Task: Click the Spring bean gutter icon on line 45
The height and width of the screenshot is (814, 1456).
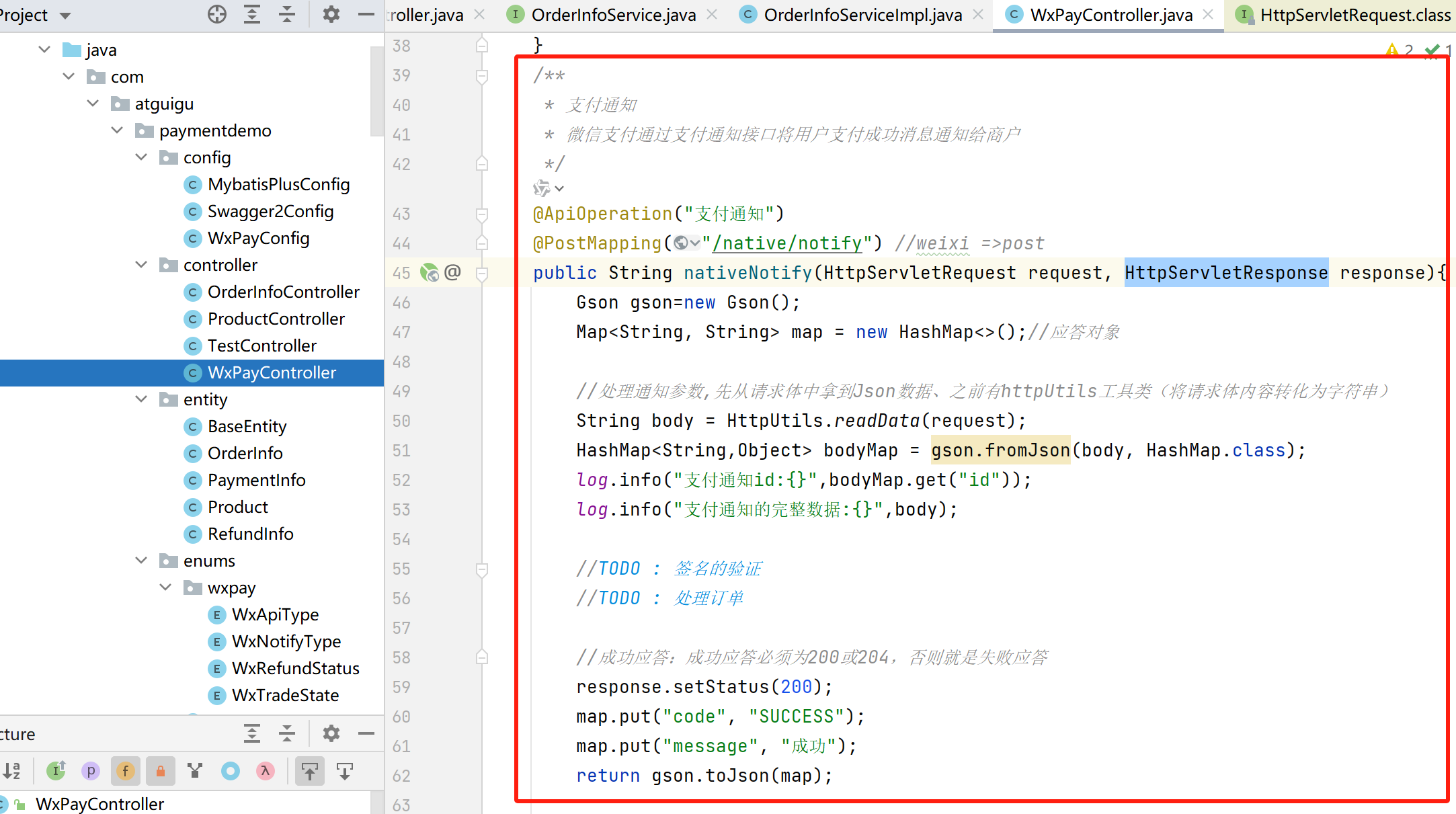Action: click(x=429, y=272)
